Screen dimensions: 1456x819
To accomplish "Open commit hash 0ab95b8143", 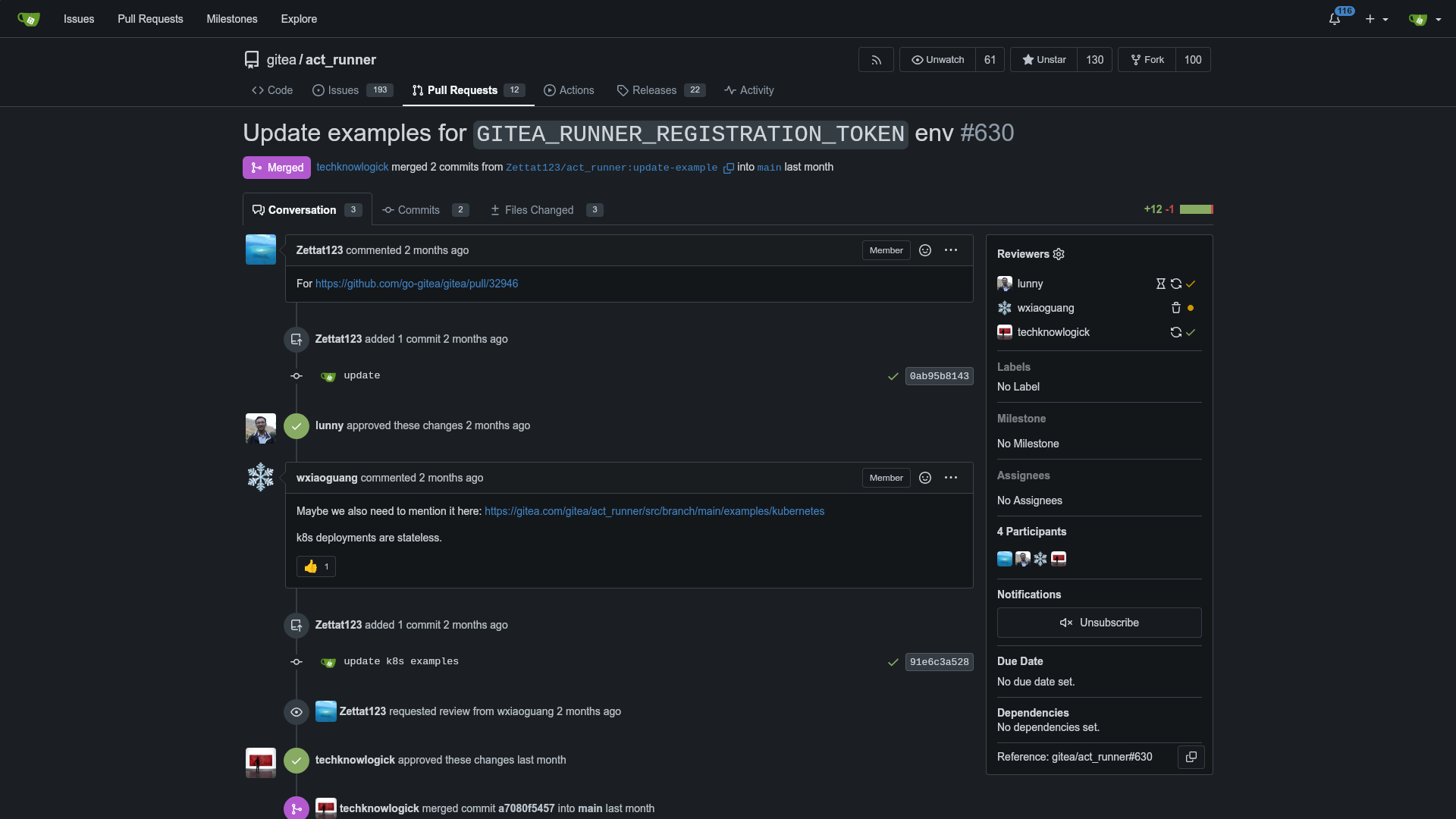I will (939, 376).
